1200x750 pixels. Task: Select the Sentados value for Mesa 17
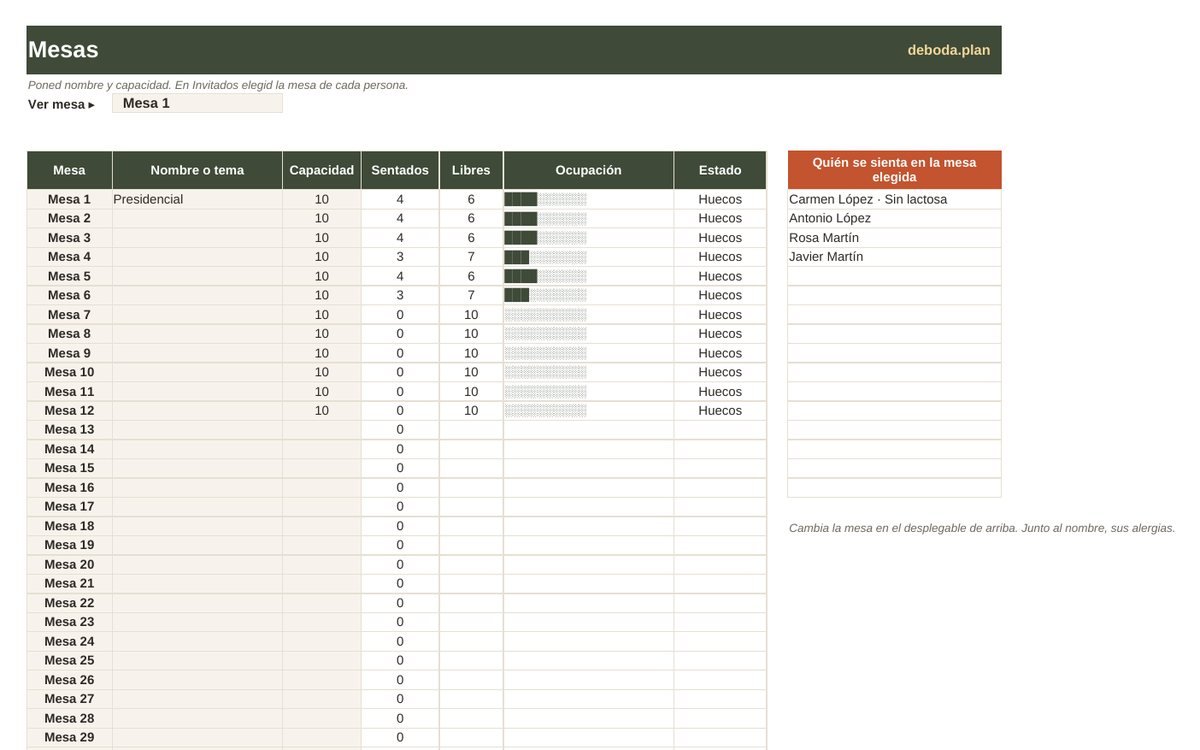click(x=400, y=506)
